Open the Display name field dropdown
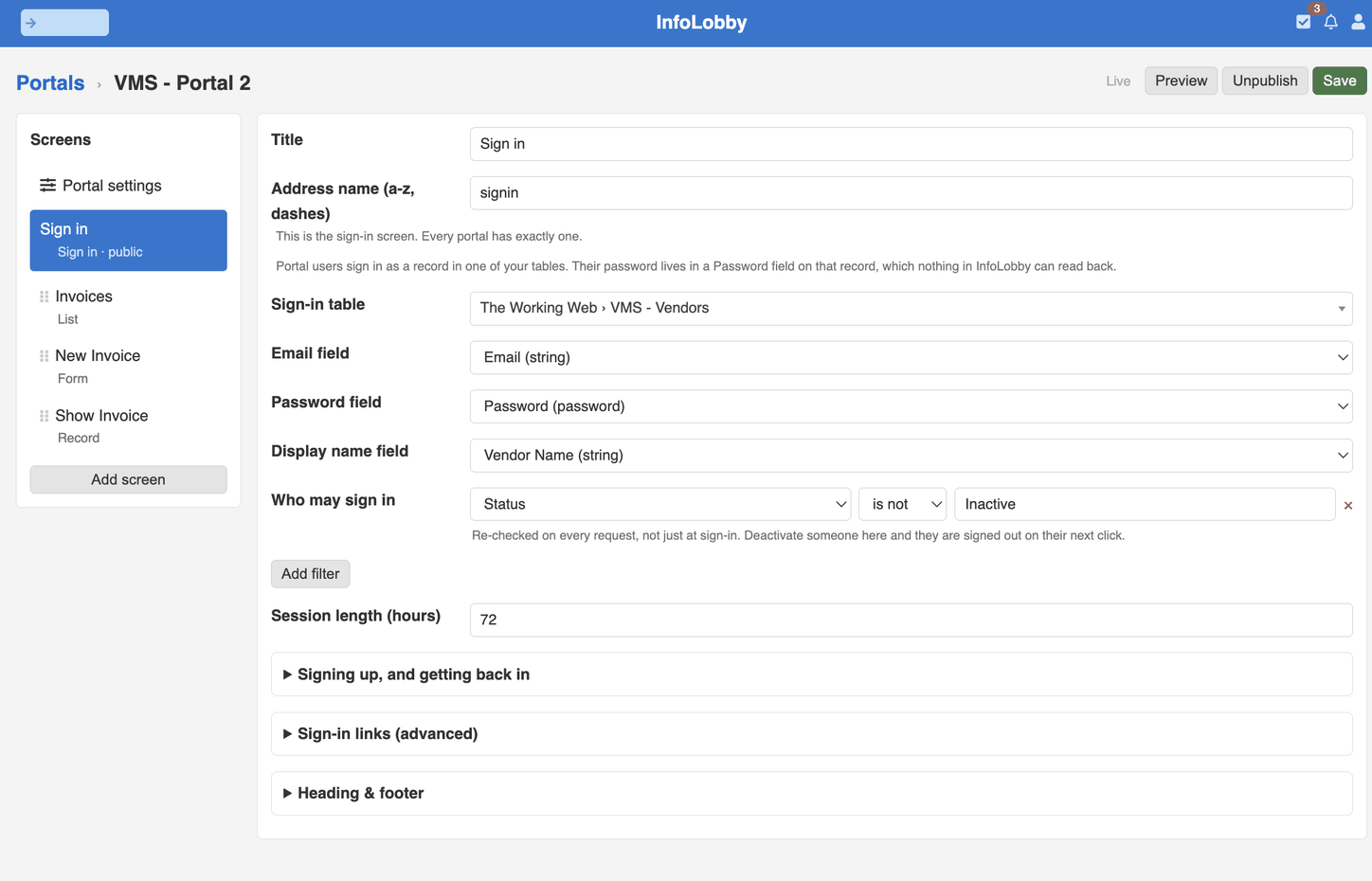Viewport: 1372px width, 881px height. (911, 456)
